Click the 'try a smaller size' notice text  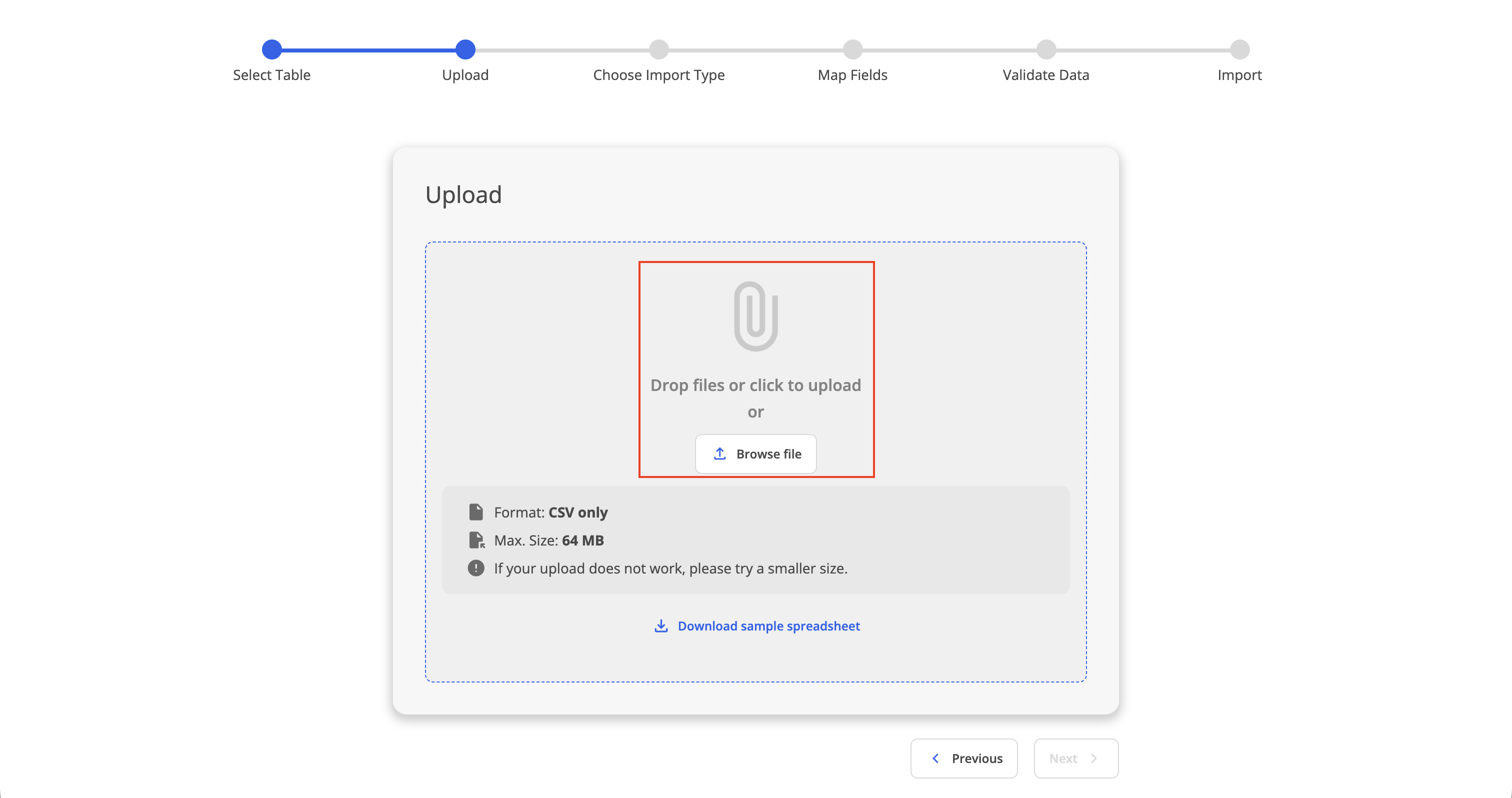click(x=671, y=568)
